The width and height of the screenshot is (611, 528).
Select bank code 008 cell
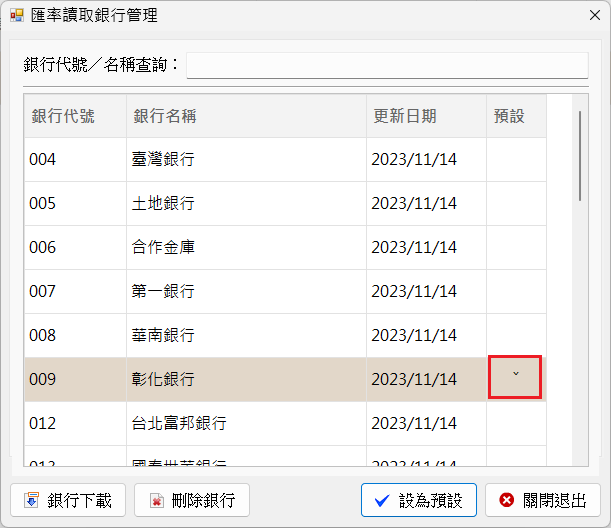[75, 336]
